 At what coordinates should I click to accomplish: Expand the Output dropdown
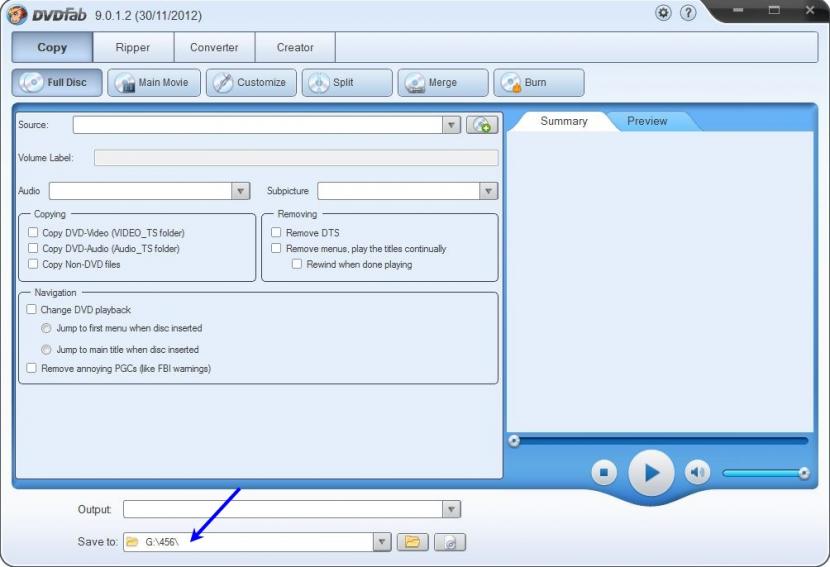(x=451, y=509)
